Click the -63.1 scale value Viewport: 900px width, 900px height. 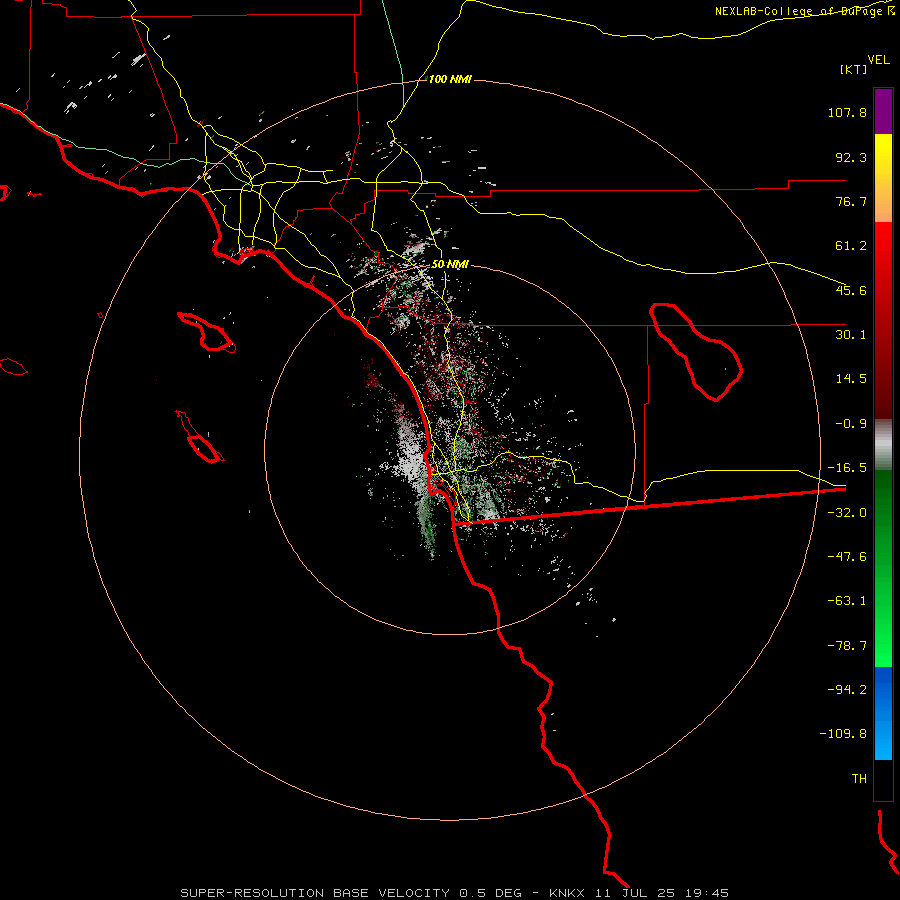tap(847, 601)
